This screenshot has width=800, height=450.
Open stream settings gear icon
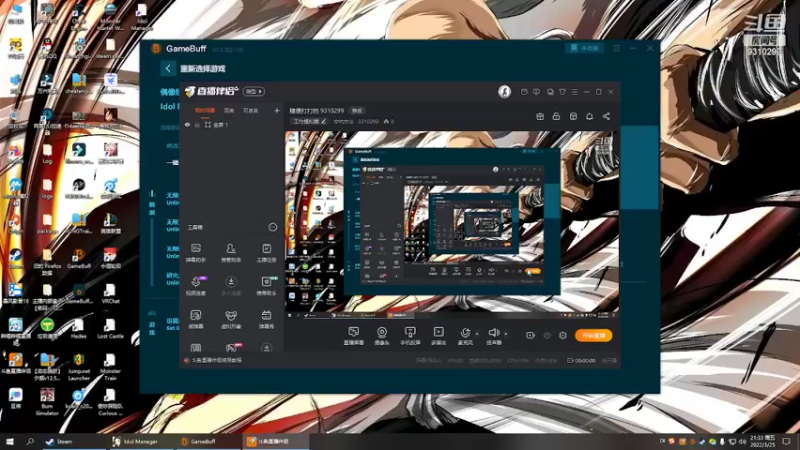563,336
